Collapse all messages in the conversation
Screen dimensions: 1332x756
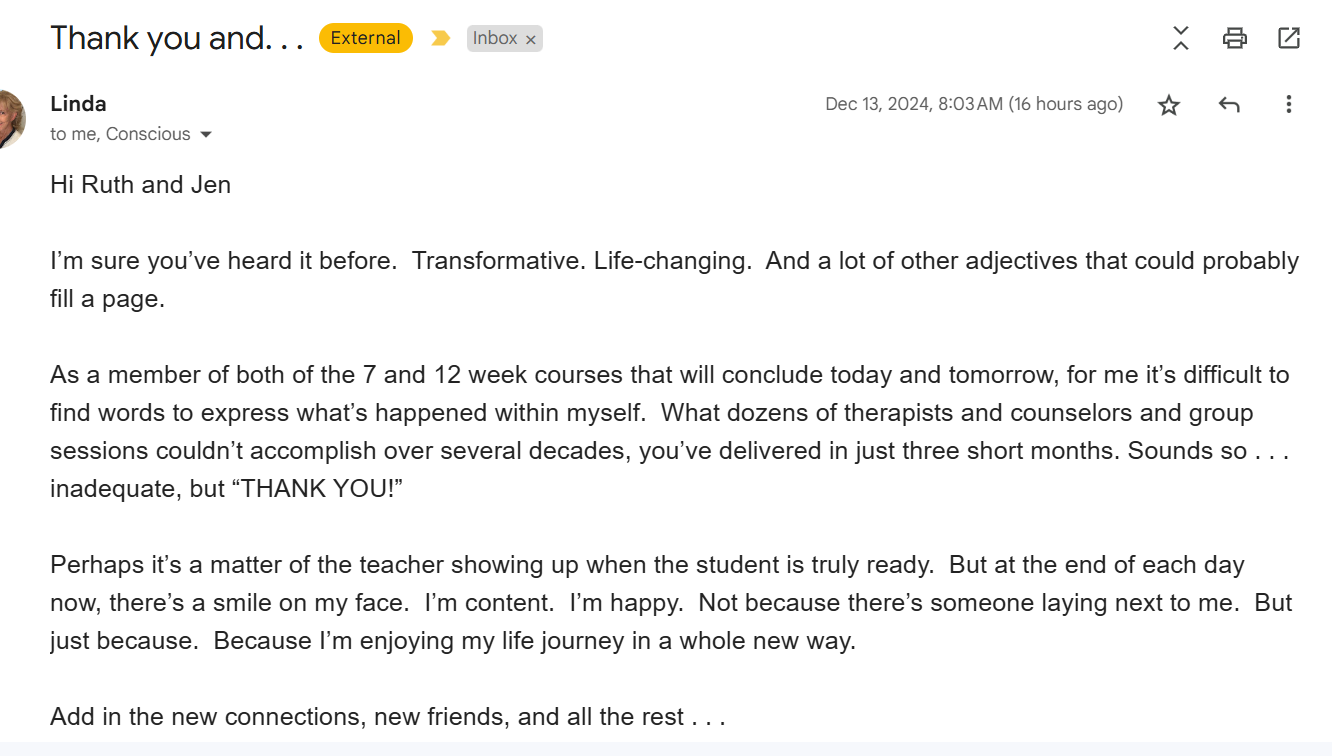point(1181,38)
